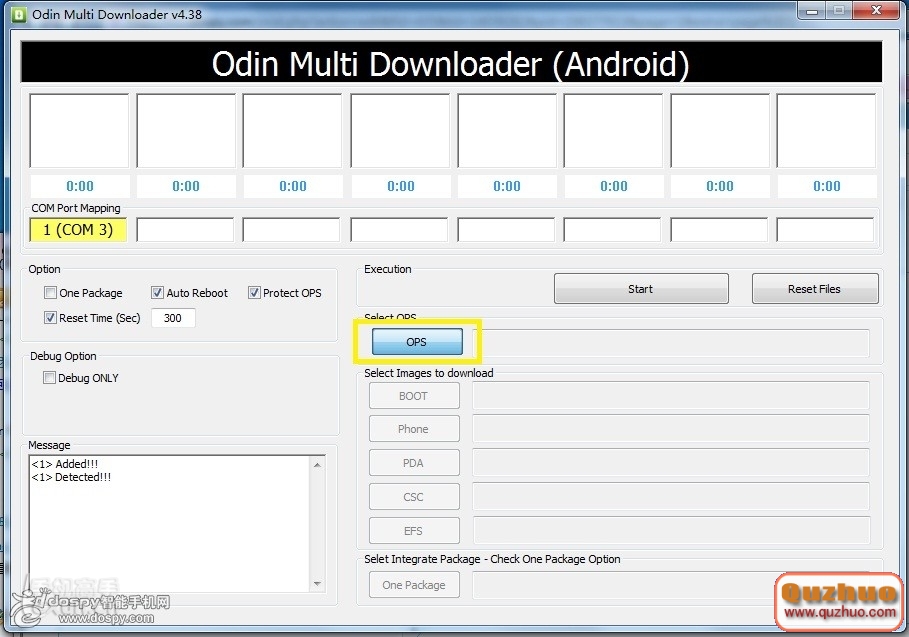
Task: Click the Message log scroll up arrow
Action: point(317,465)
